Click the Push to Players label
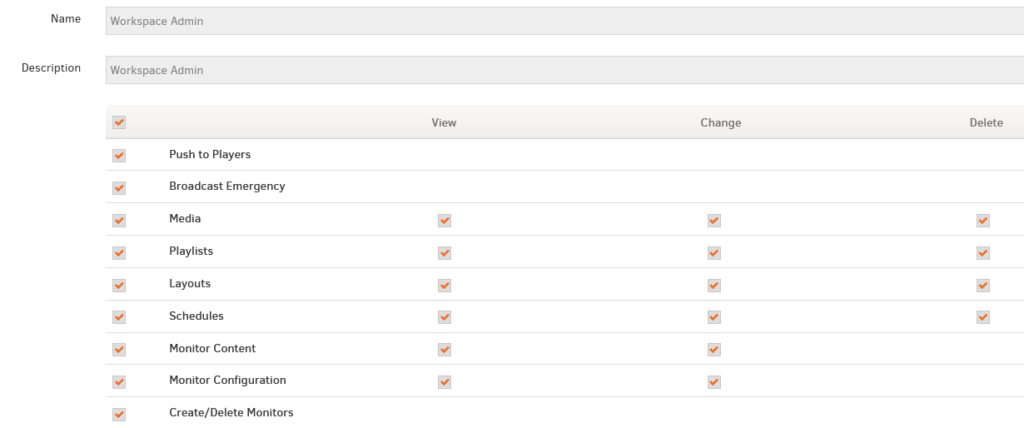Viewport: 1024px width, 428px height. point(210,155)
